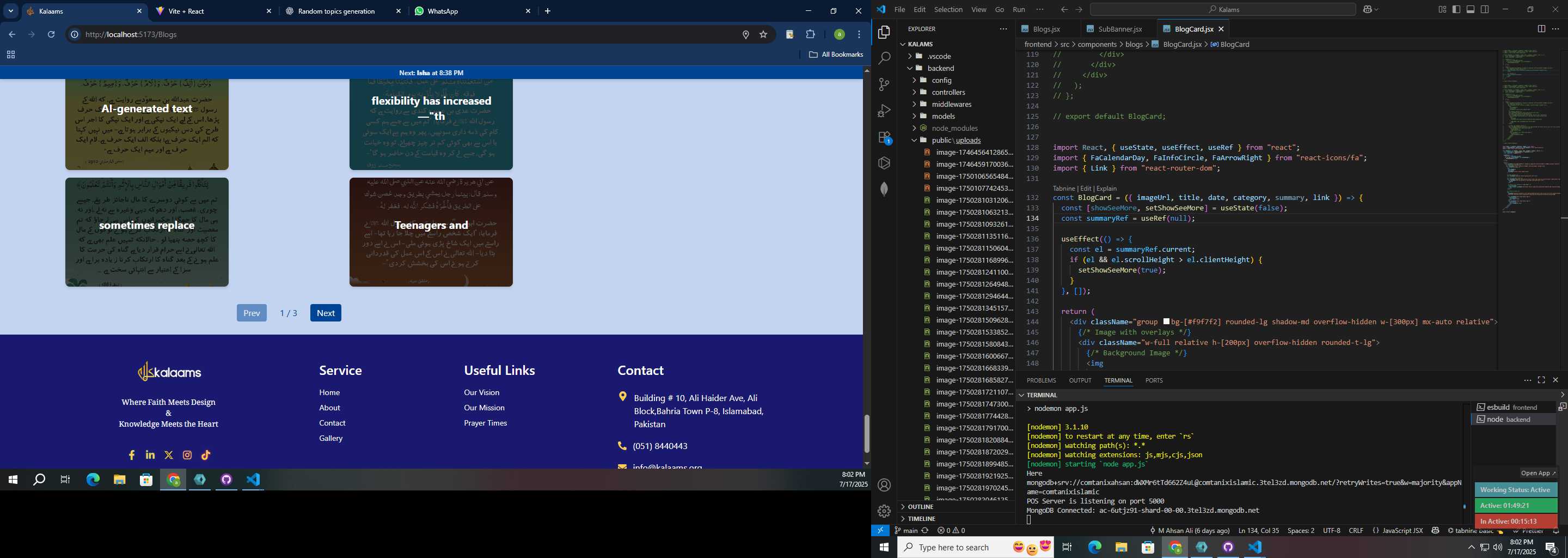Screen dimensions: 1568x558
Task: Open the Our Mission footer link
Action: click(484, 408)
